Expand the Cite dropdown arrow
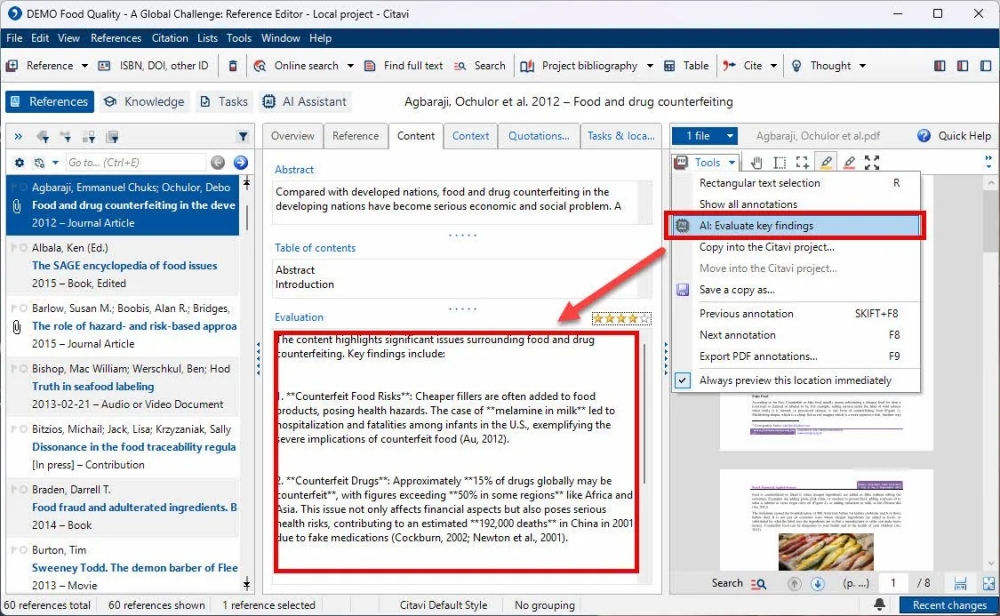 coord(774,66)
